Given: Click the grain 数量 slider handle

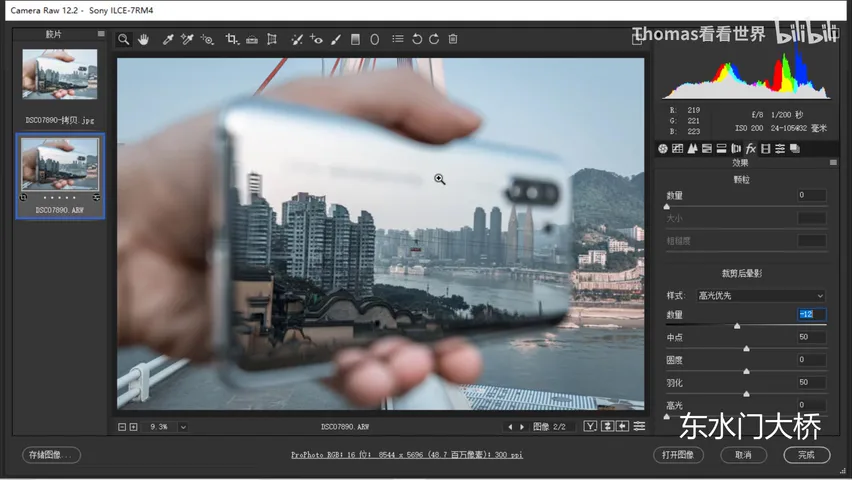Looking at the screenshot, I should pos(667,207).
